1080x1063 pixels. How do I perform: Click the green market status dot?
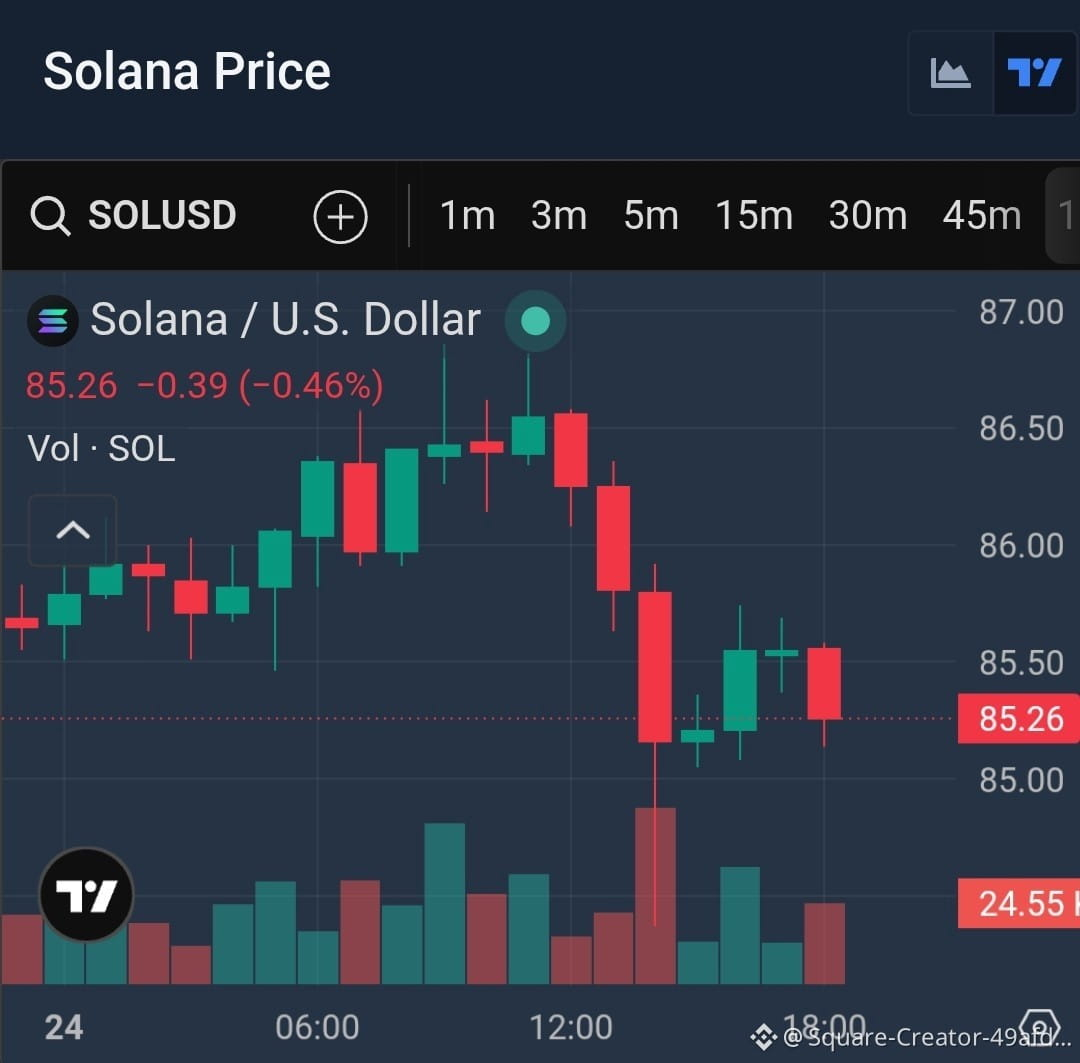point(535,321)
